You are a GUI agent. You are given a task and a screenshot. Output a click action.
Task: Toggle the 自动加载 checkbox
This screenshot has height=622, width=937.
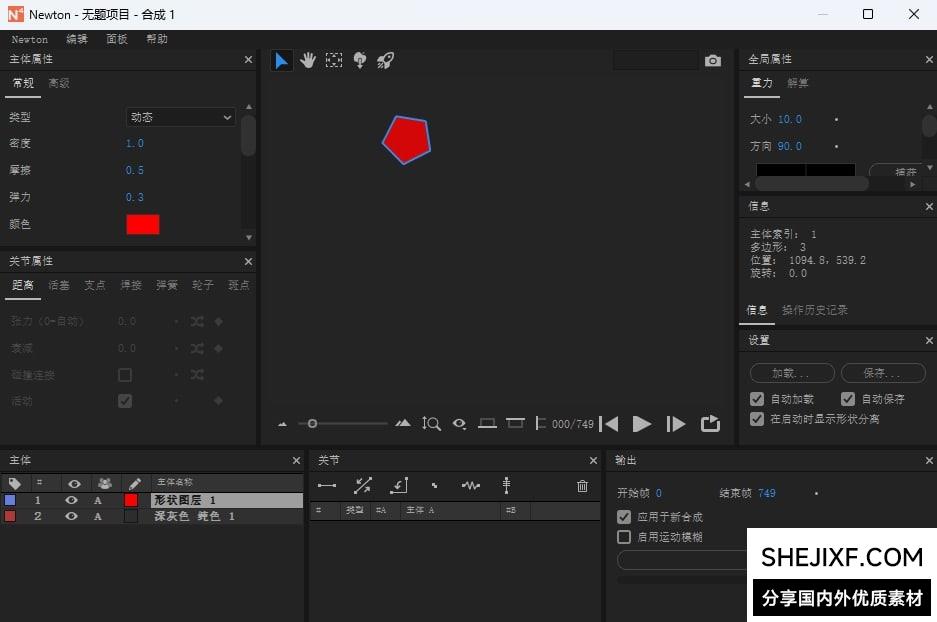[x=757, y=399]
